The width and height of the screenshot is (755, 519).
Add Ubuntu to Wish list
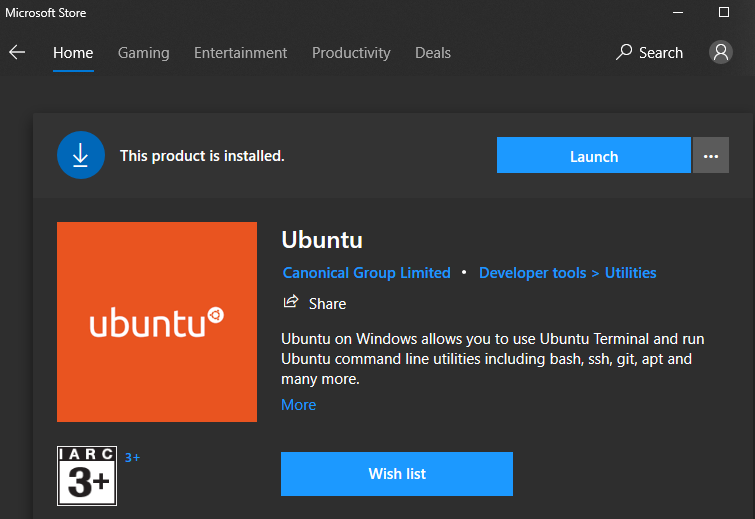coord(397,474)
